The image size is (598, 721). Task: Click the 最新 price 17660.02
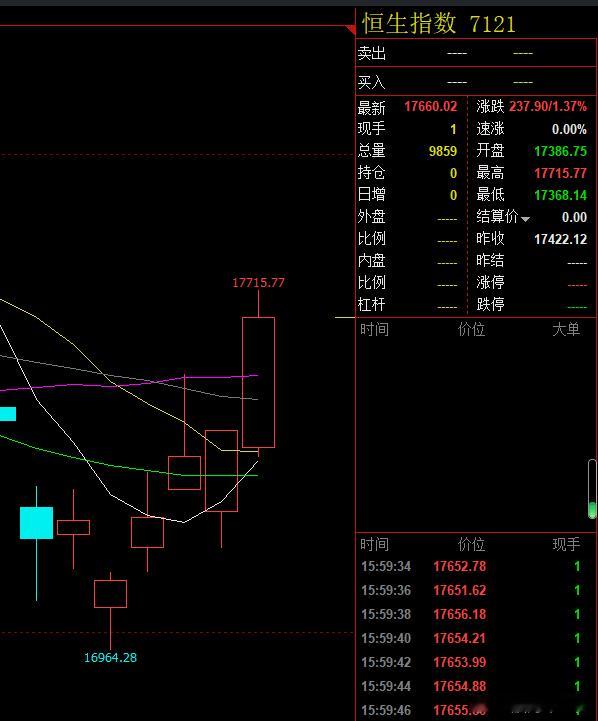(x=431, y=107)
